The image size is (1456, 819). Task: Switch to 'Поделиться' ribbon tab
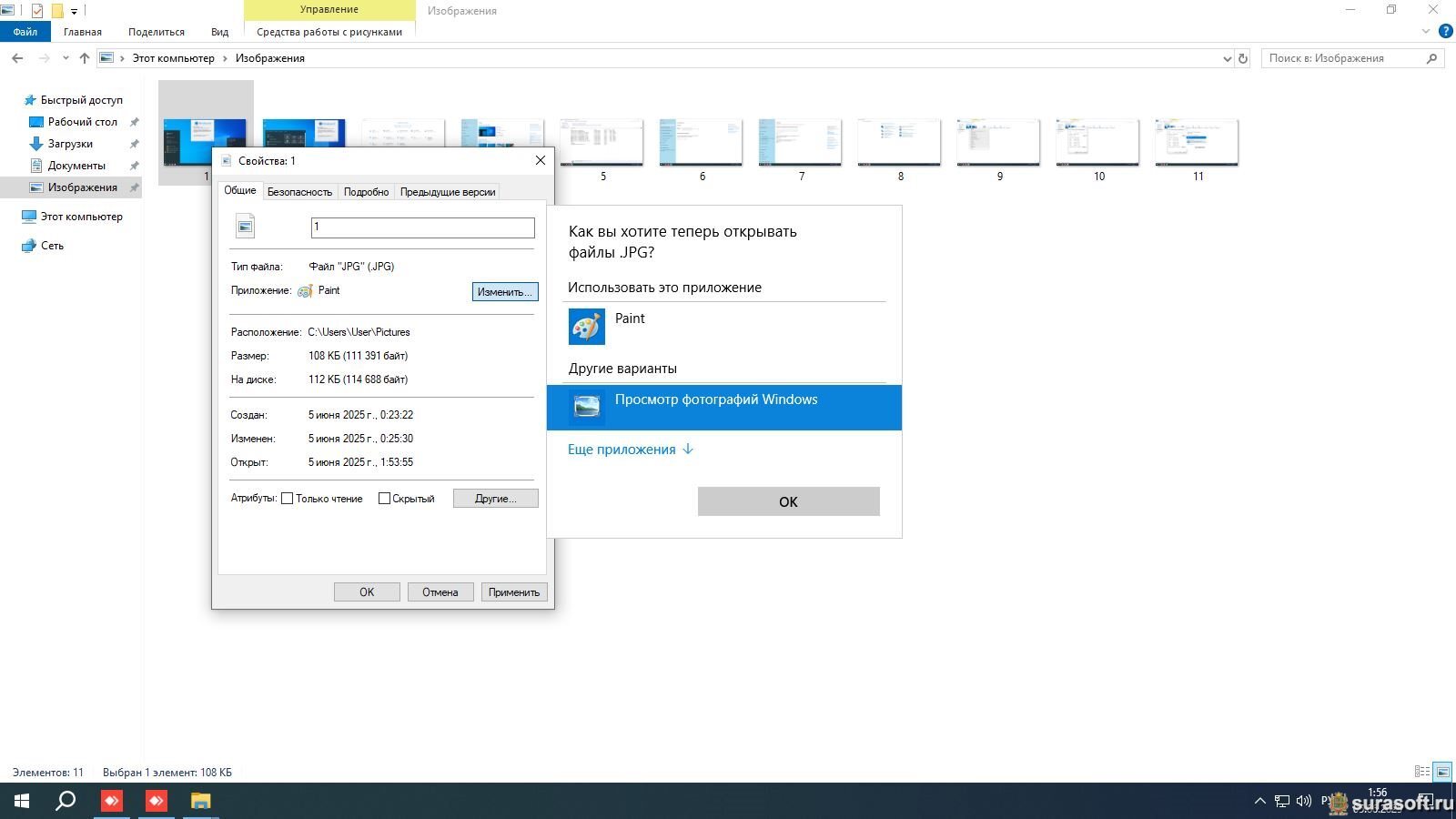(x=157, y=32)
